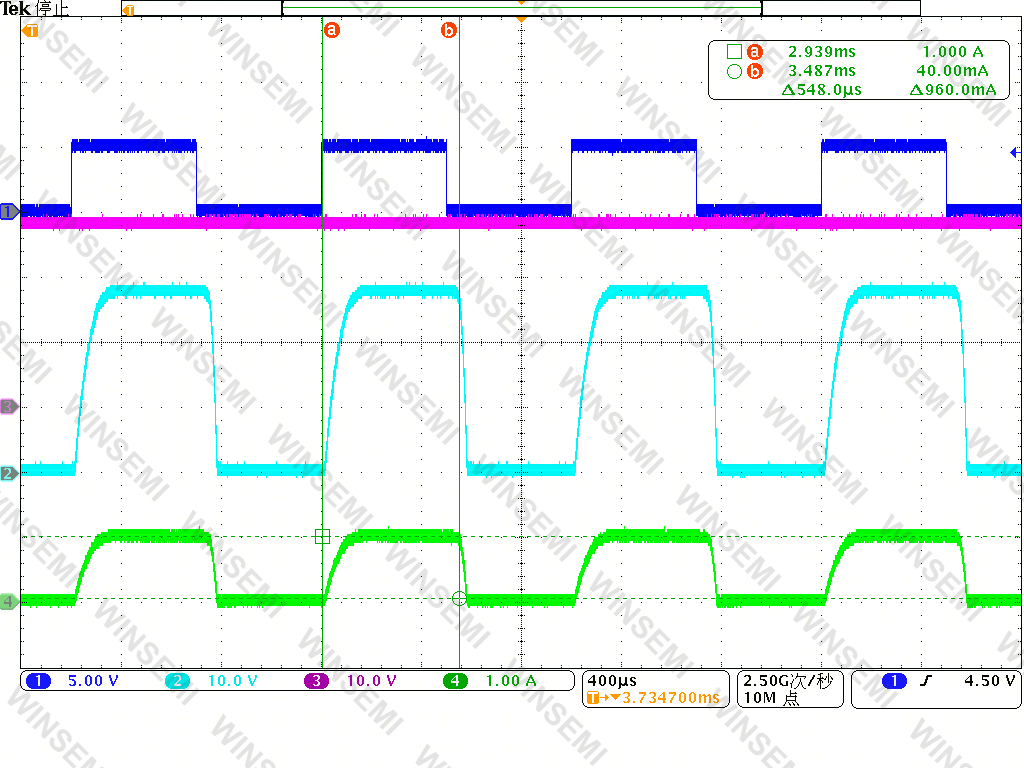Viewport: 1024px width, 768px height.
Task: Click the channel 4 ground marker
Action: (9, 601)
